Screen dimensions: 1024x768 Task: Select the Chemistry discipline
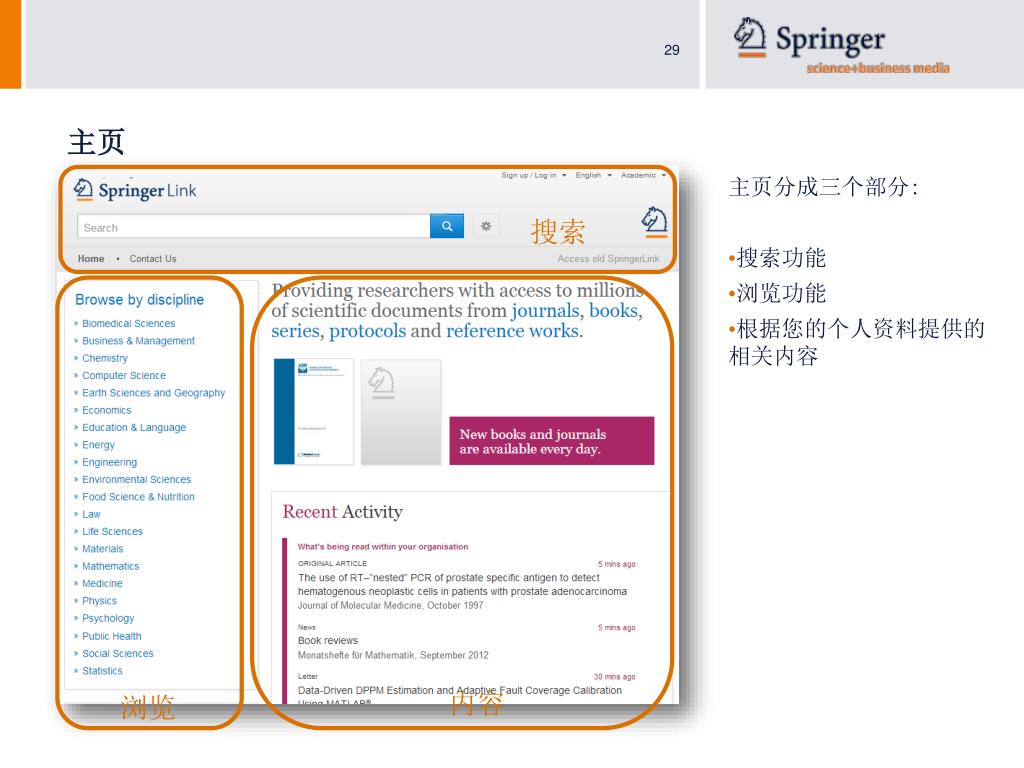click(104, 358)
